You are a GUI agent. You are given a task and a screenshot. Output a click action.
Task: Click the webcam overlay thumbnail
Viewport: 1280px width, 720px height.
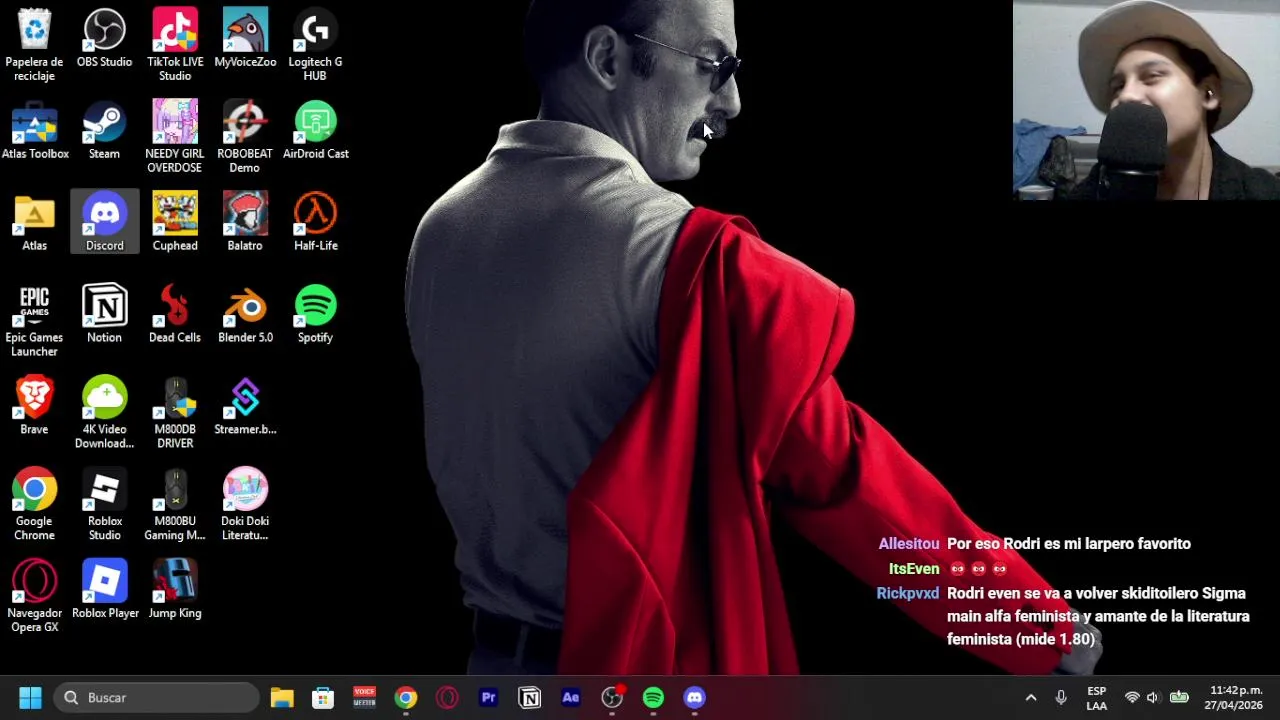1146,100
